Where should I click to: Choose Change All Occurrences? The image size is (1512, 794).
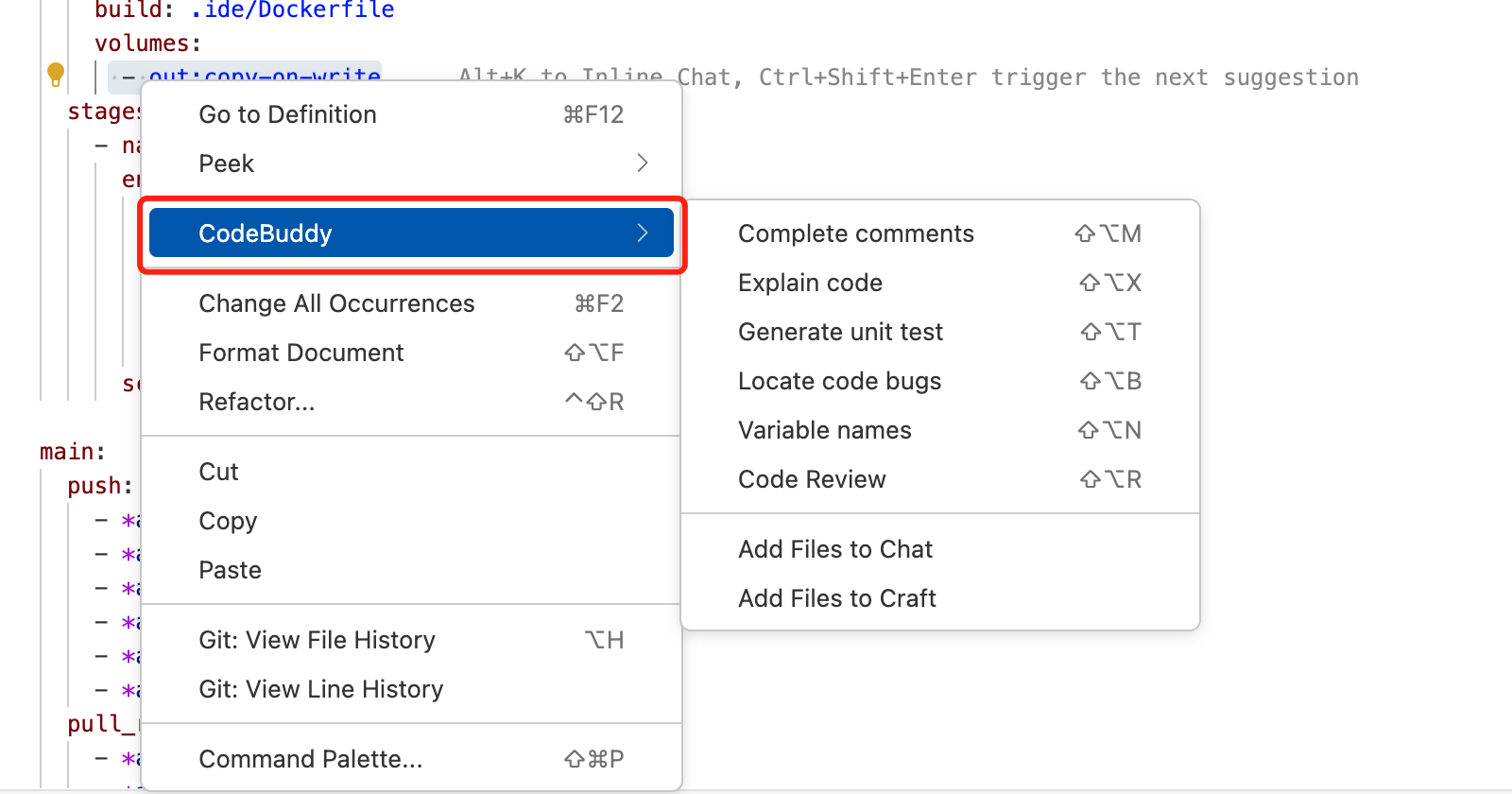(411, 303)
